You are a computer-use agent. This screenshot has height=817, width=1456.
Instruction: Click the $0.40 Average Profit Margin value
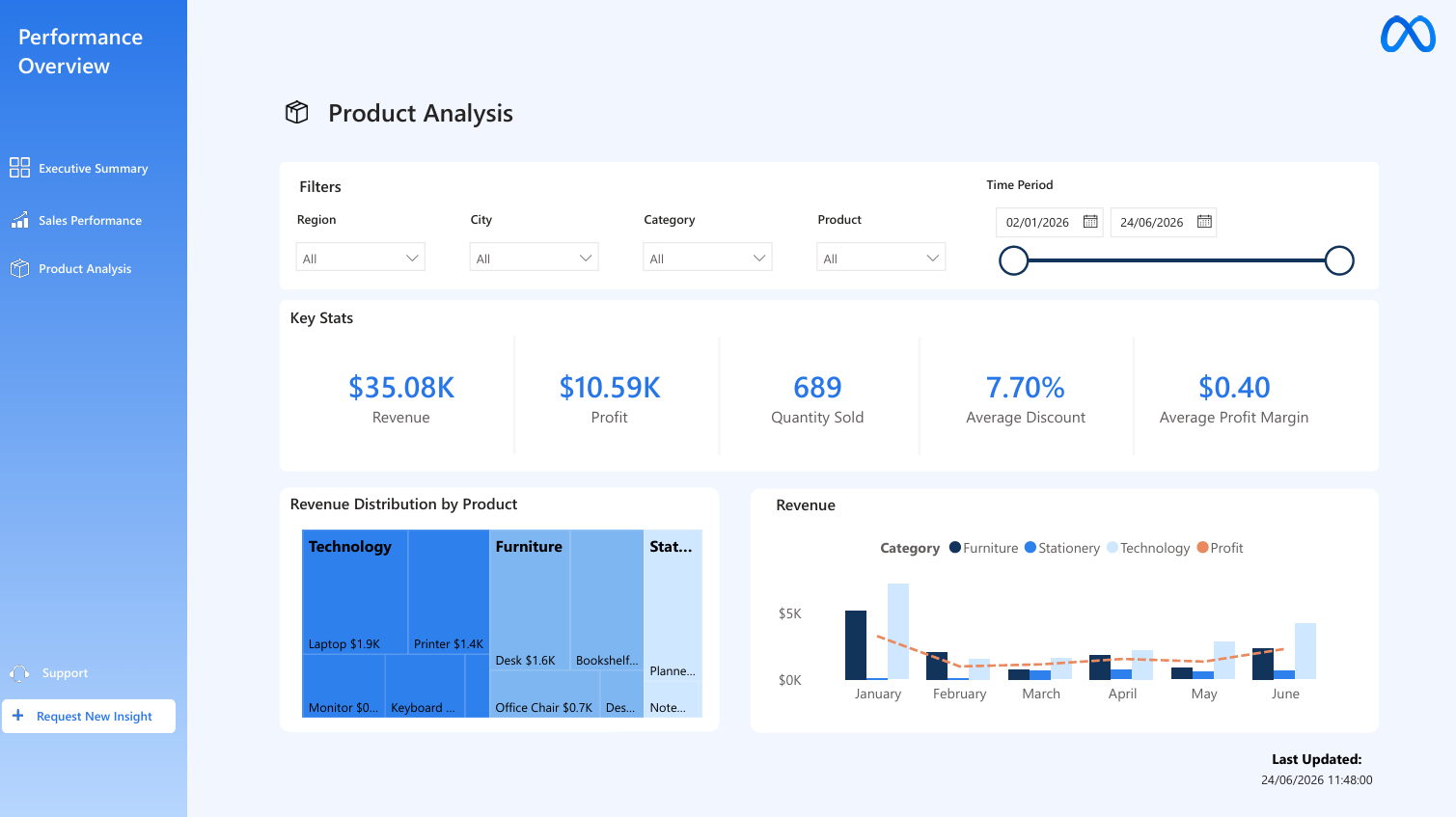point(1234,388)
